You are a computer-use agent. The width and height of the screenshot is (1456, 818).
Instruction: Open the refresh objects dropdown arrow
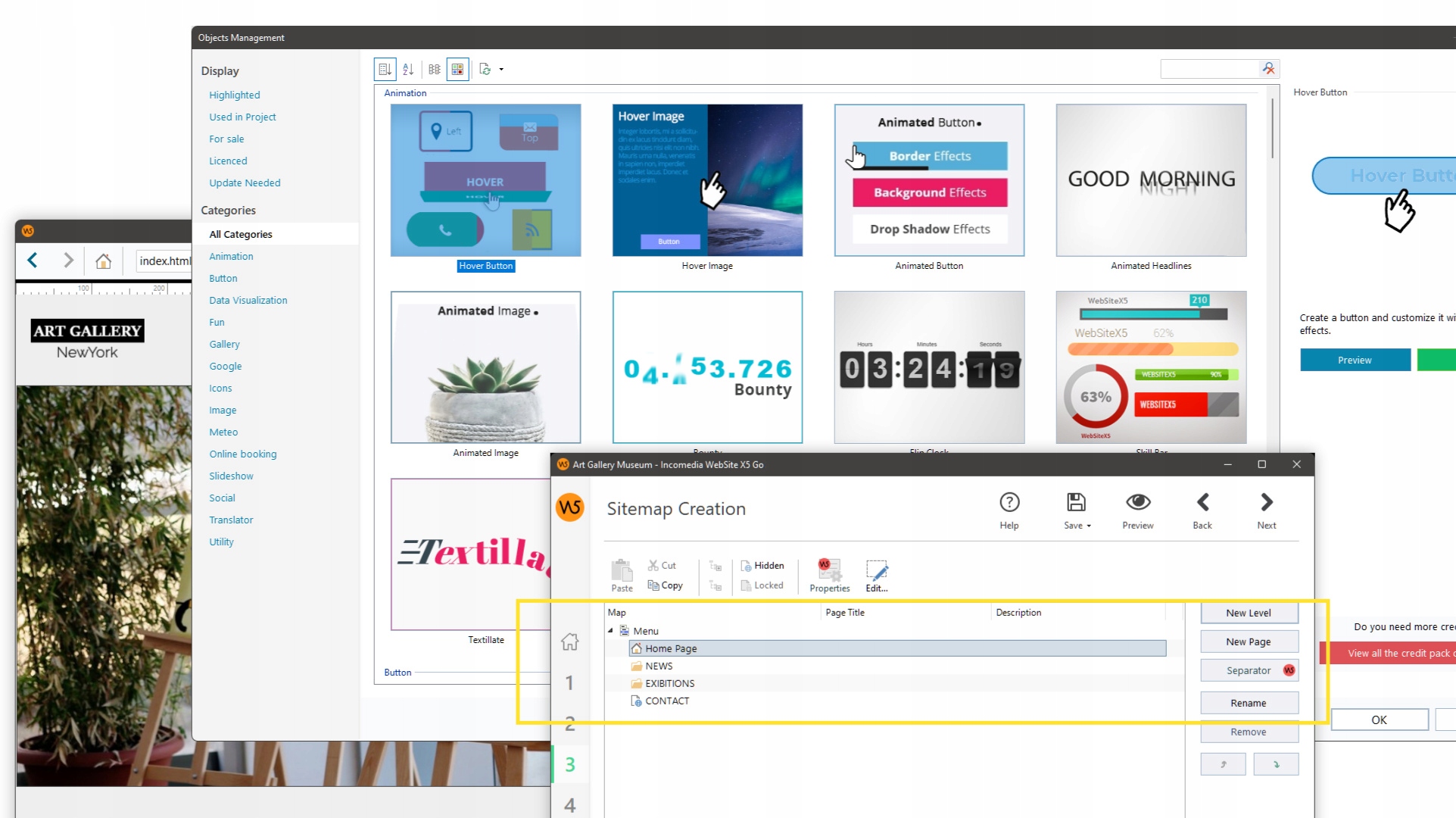pyautogui.click(x=501, y=70)
